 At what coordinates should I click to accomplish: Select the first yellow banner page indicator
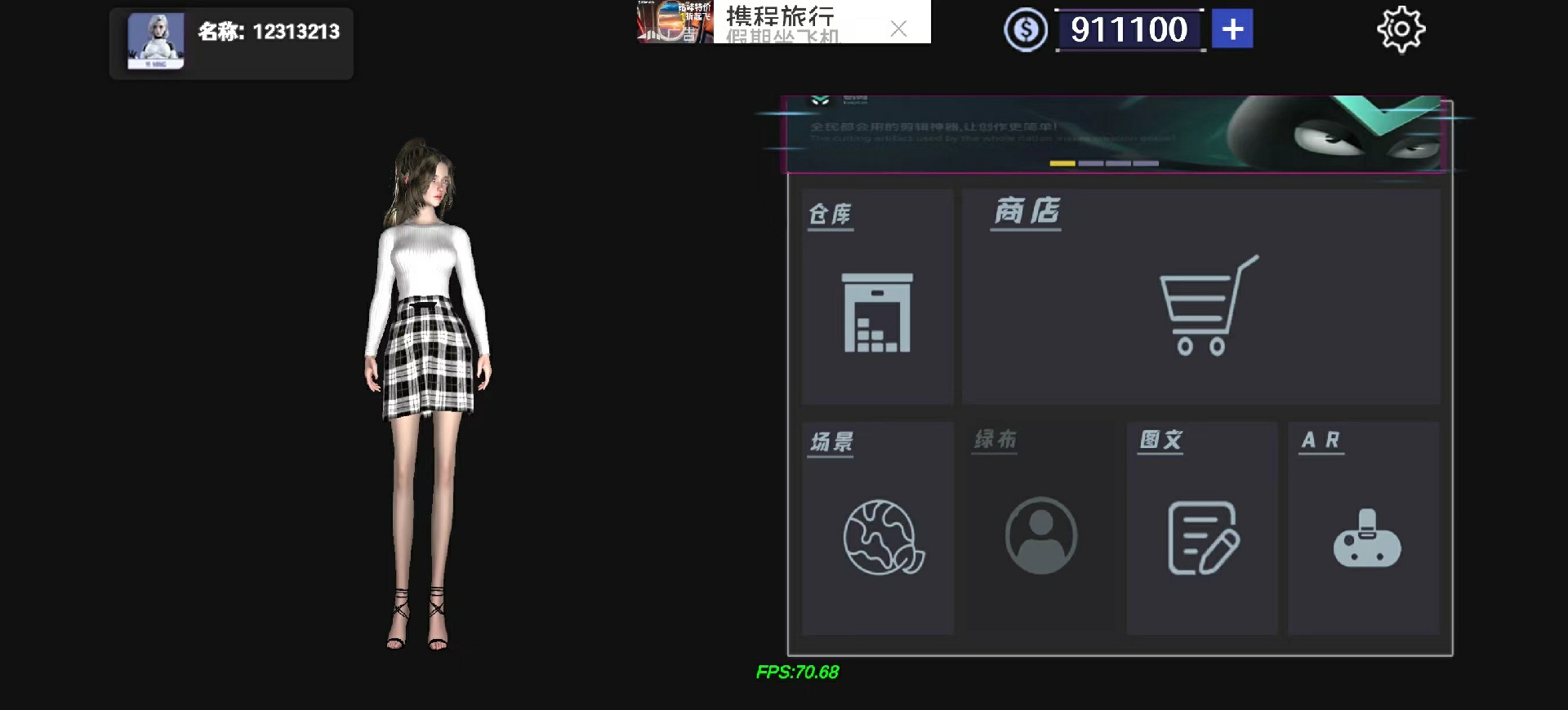coord(1062,163)
